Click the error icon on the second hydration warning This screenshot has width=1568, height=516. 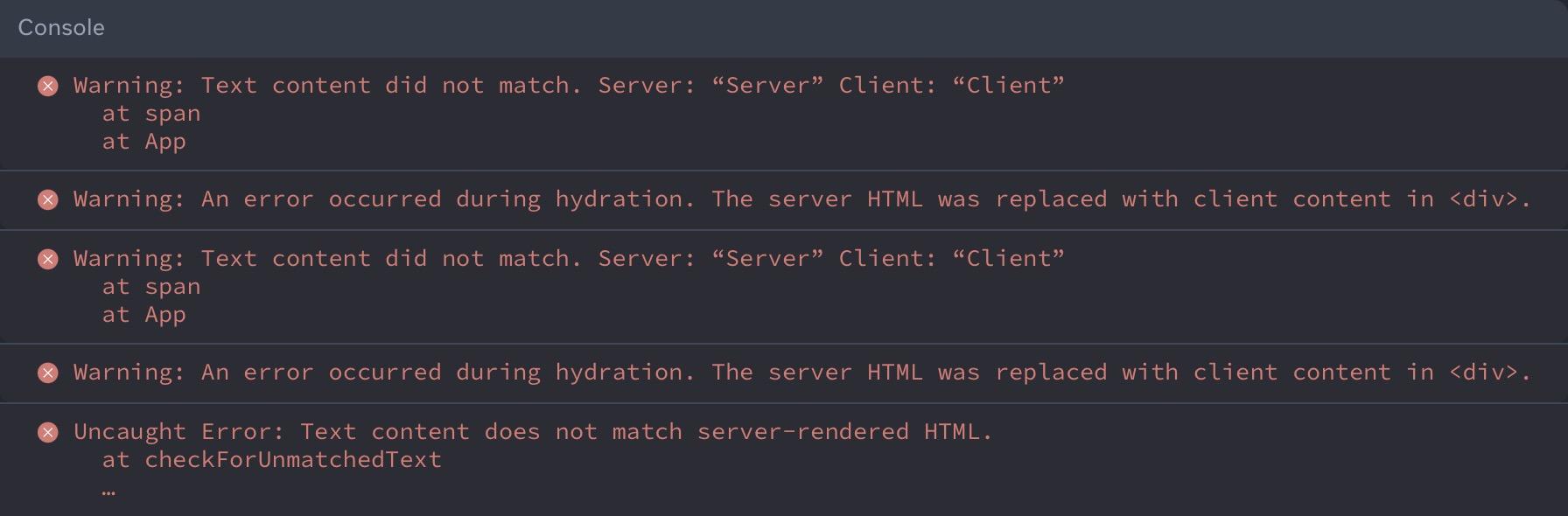(x=48, y=373)
